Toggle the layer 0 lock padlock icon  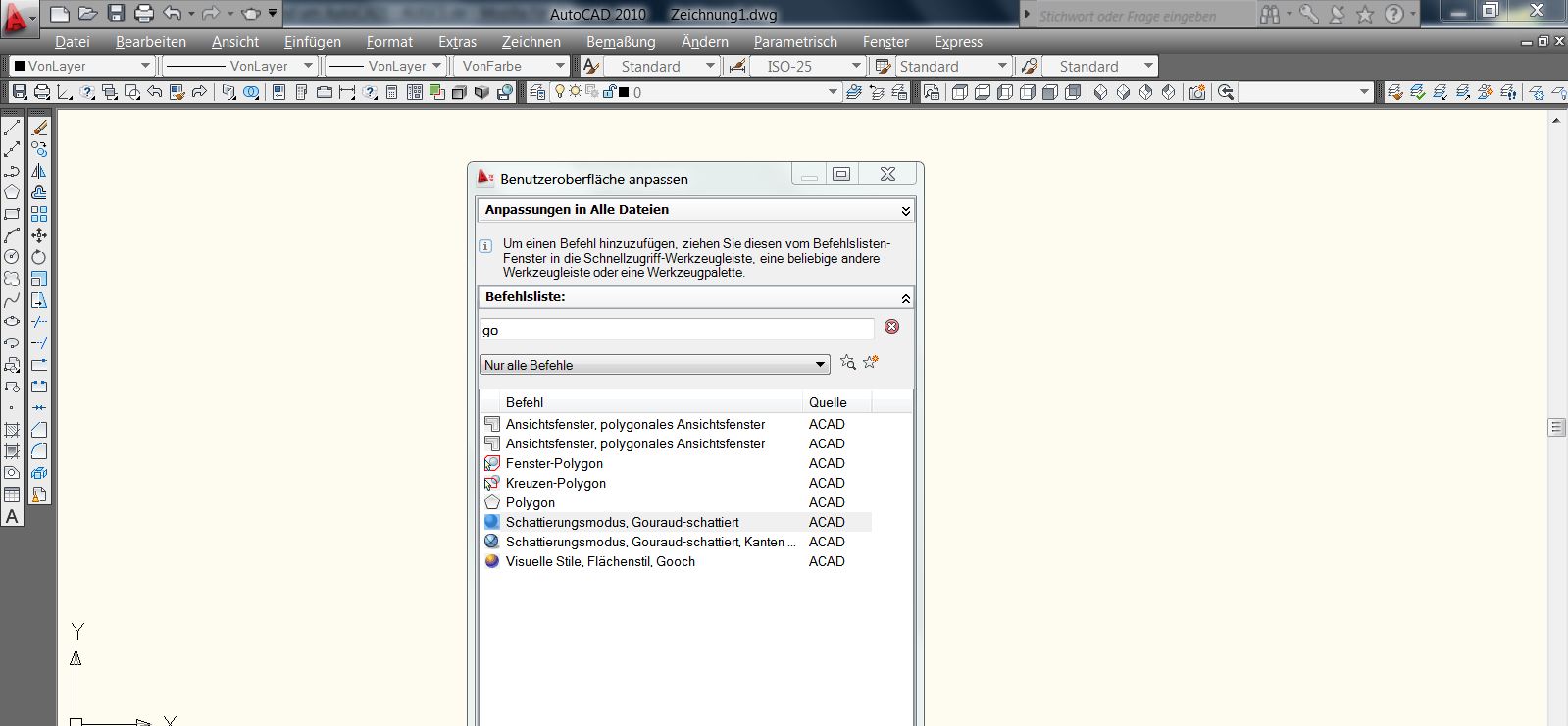(x=608, y=92)
